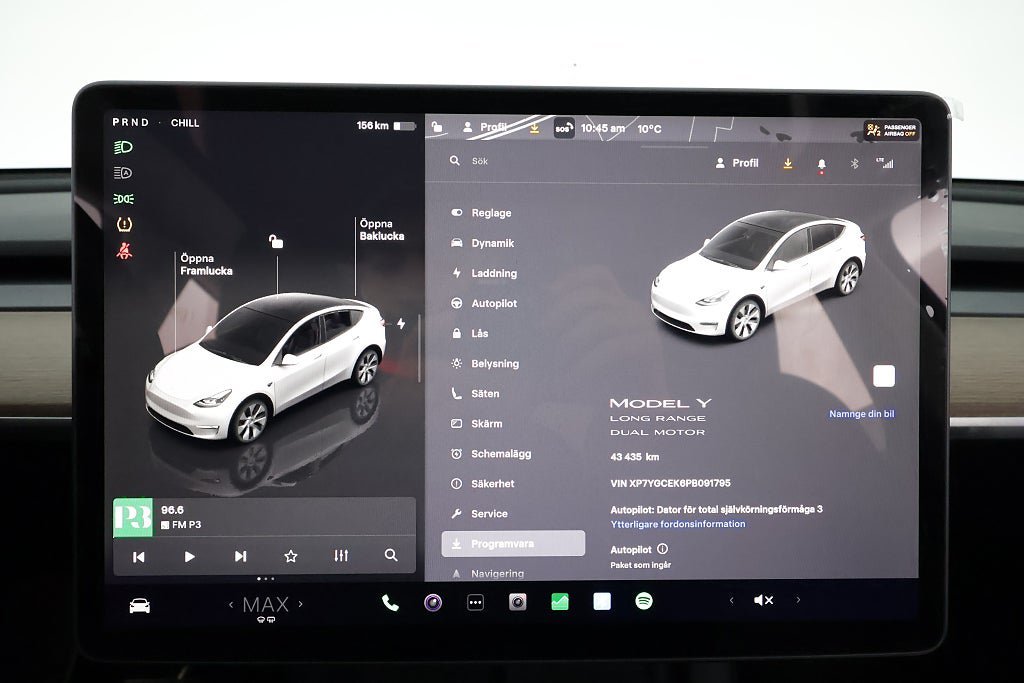
Task: Tap the car controls icon
Action: (x=140, y=605)
